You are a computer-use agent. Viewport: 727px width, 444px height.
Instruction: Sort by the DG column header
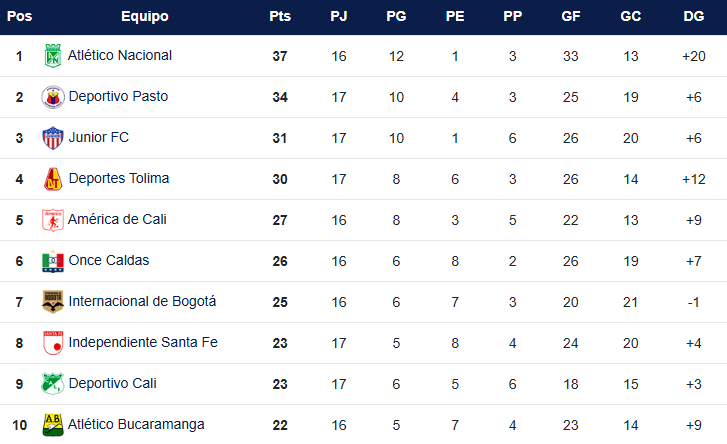pyautogui.click(x=693, y=17)
